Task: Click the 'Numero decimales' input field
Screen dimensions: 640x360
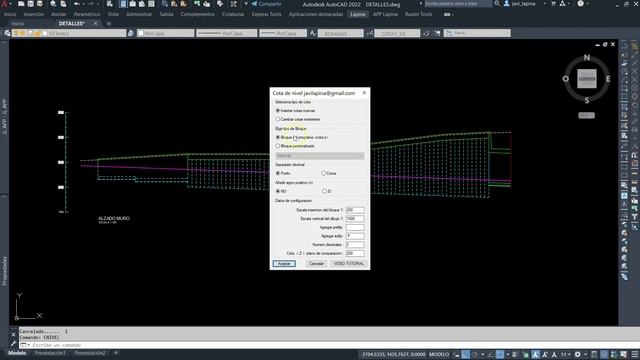Action: click(355, 244)
